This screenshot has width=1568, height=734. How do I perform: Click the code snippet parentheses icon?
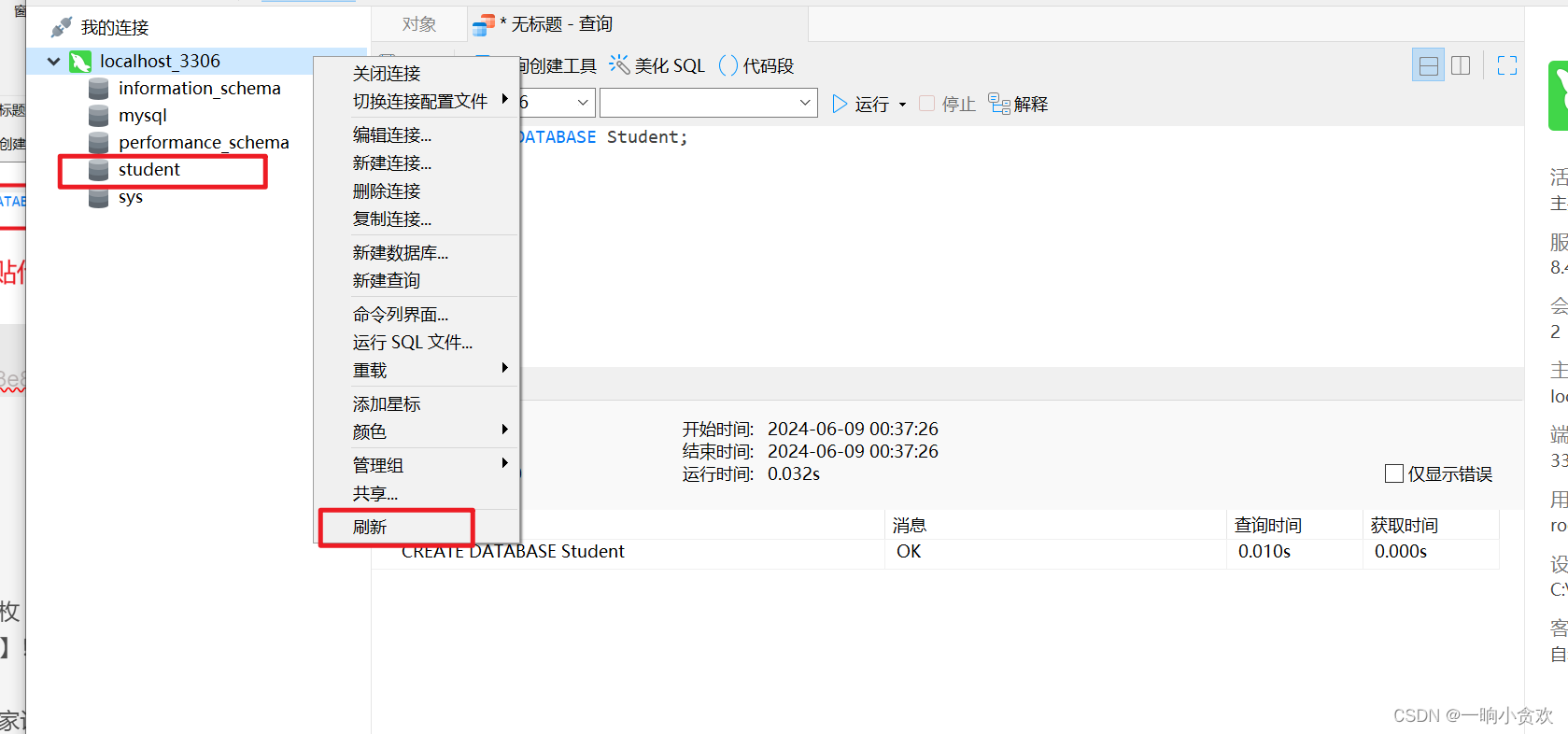point(728,65)
